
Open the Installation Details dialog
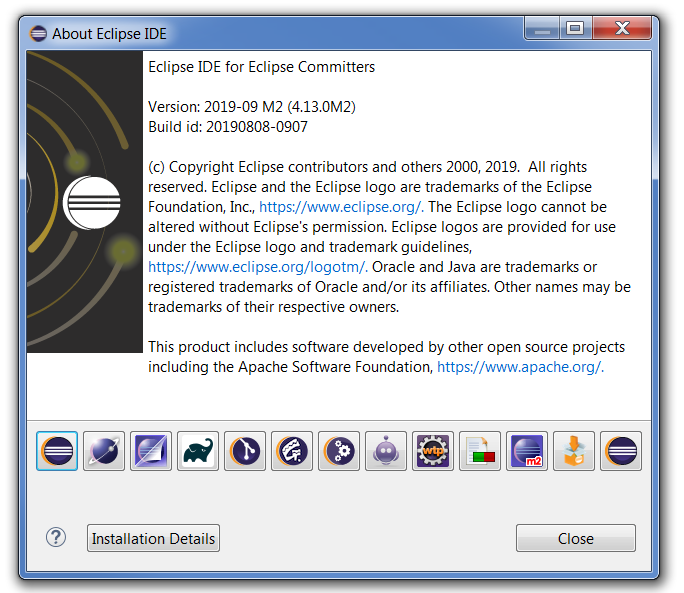pos(153,538)
